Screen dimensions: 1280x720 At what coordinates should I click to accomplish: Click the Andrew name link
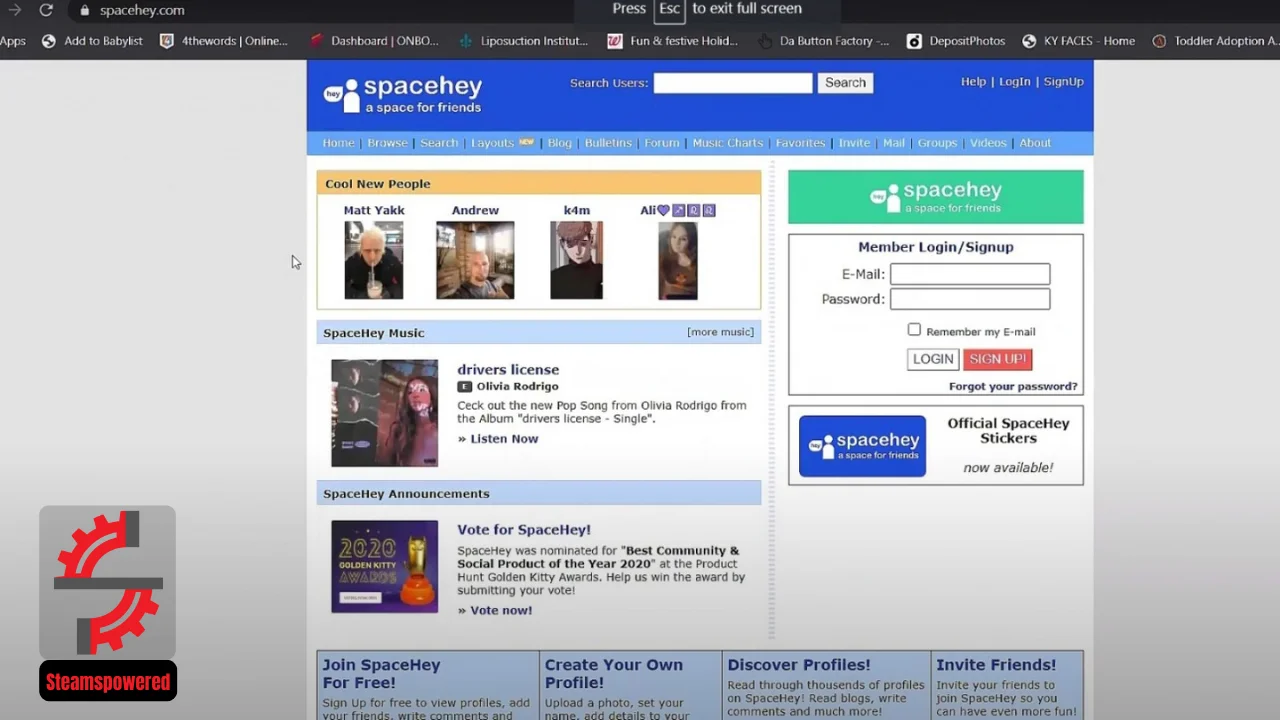click(475, 211)
